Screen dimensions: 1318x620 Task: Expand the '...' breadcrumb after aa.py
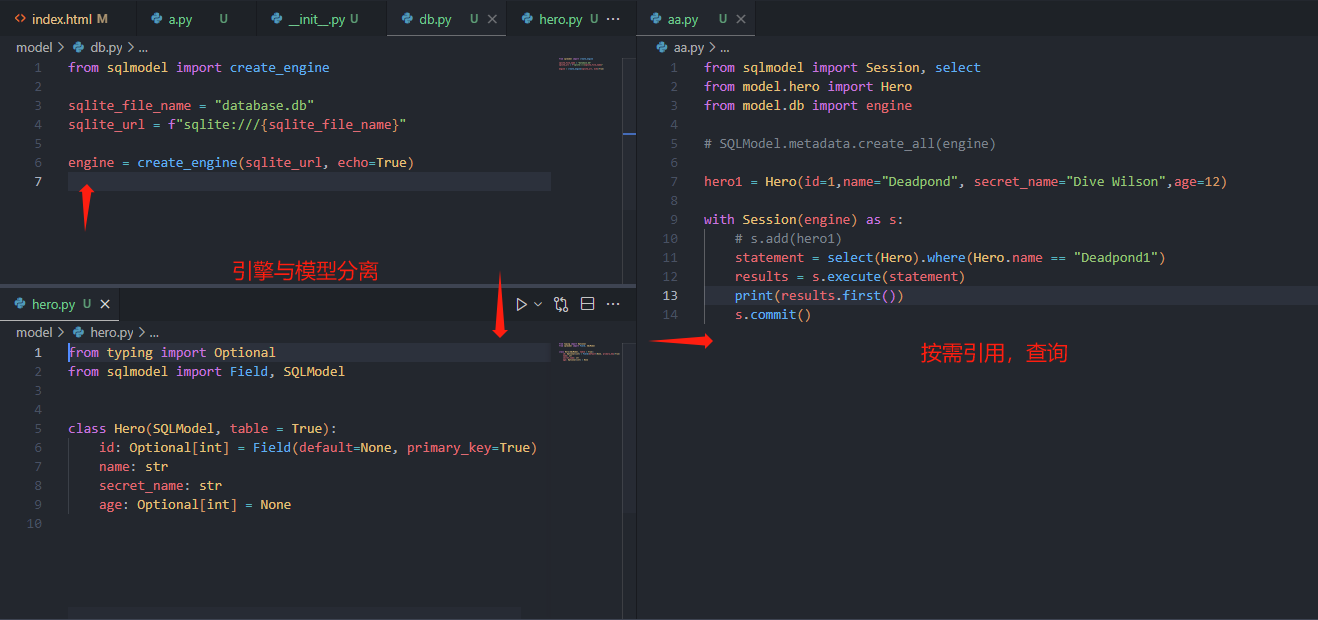(x=724, y=47)
